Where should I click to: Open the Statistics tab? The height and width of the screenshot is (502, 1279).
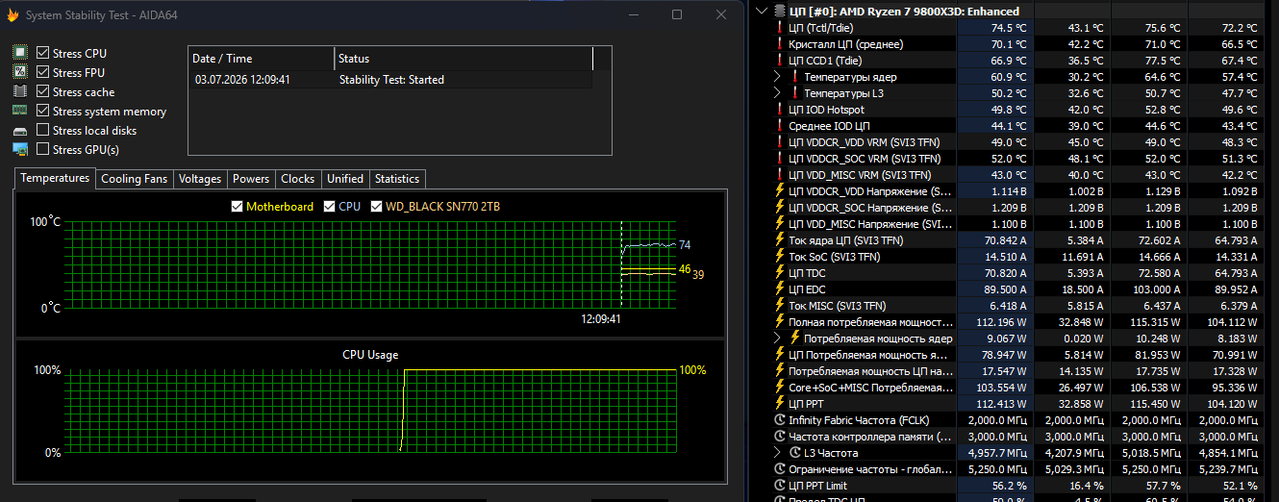tap(397, 179)
